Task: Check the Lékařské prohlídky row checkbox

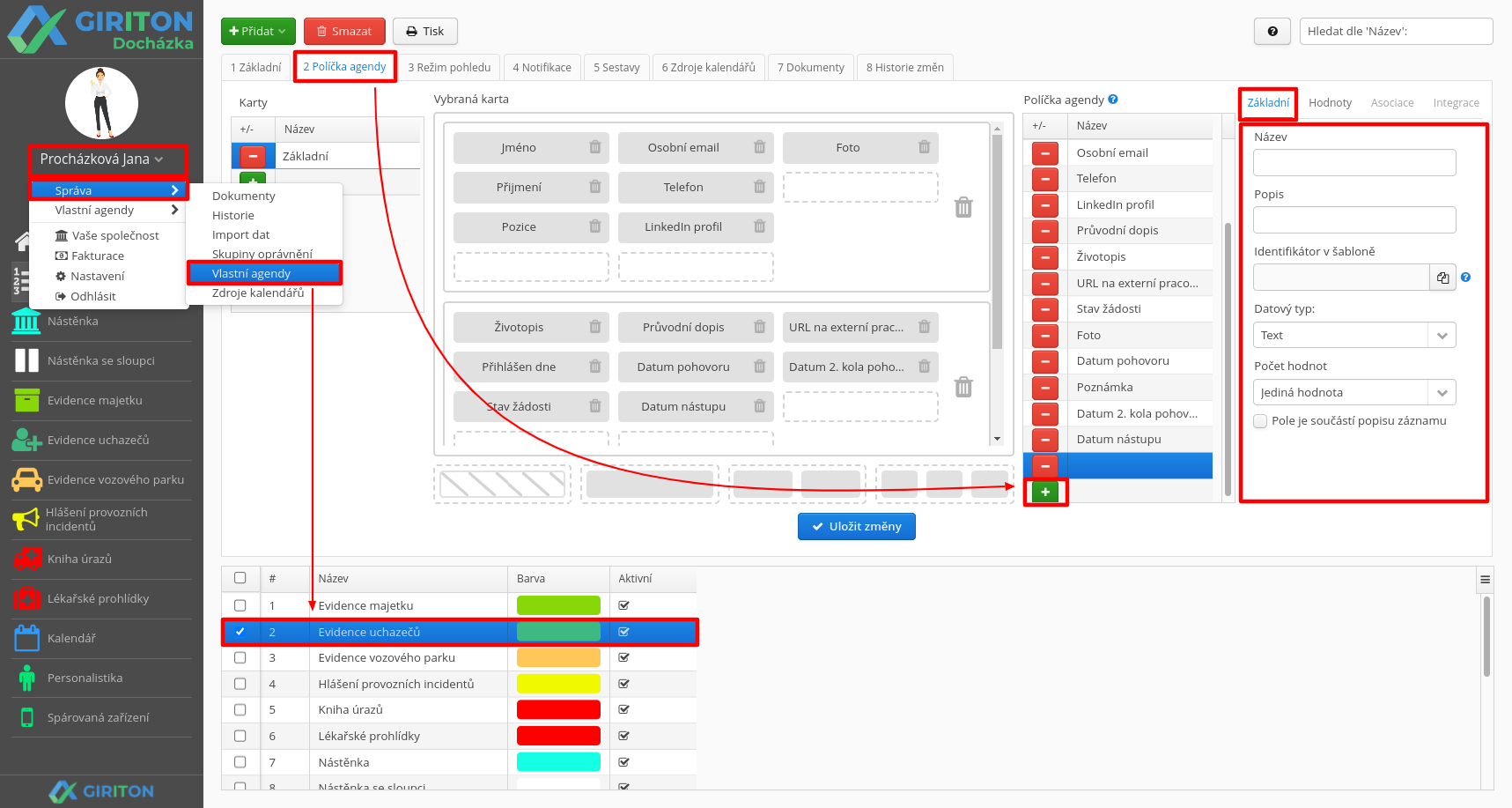Action: 240,736
